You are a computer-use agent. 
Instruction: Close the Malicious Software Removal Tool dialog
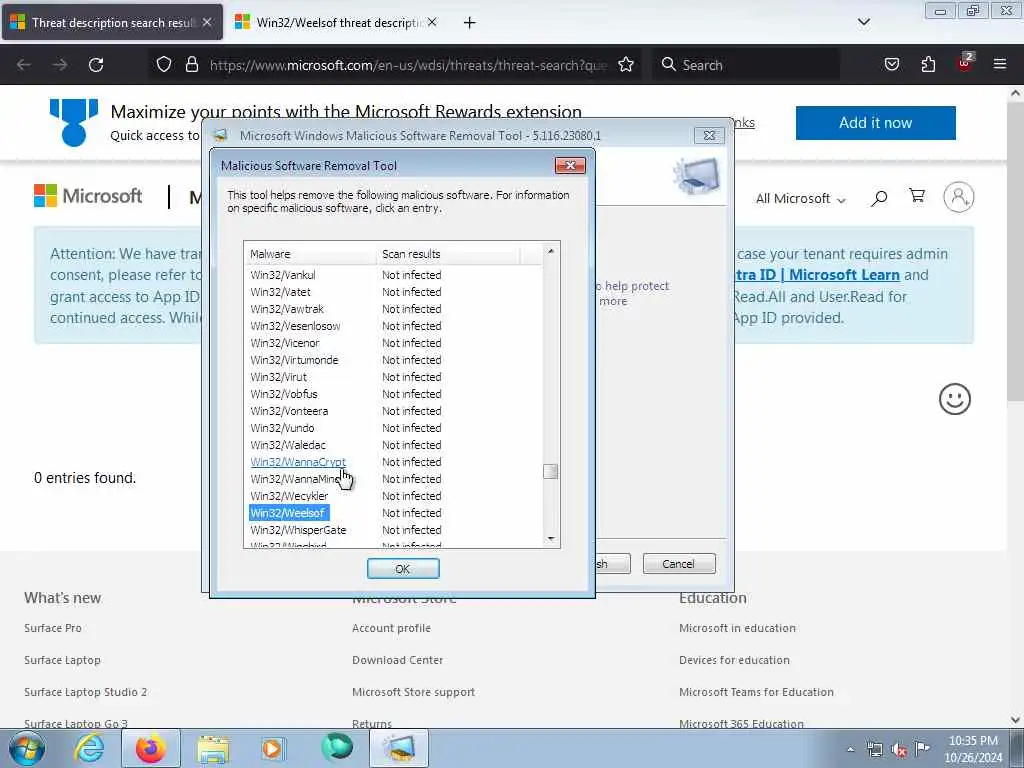pyautogui.click(x=569, y=165)
